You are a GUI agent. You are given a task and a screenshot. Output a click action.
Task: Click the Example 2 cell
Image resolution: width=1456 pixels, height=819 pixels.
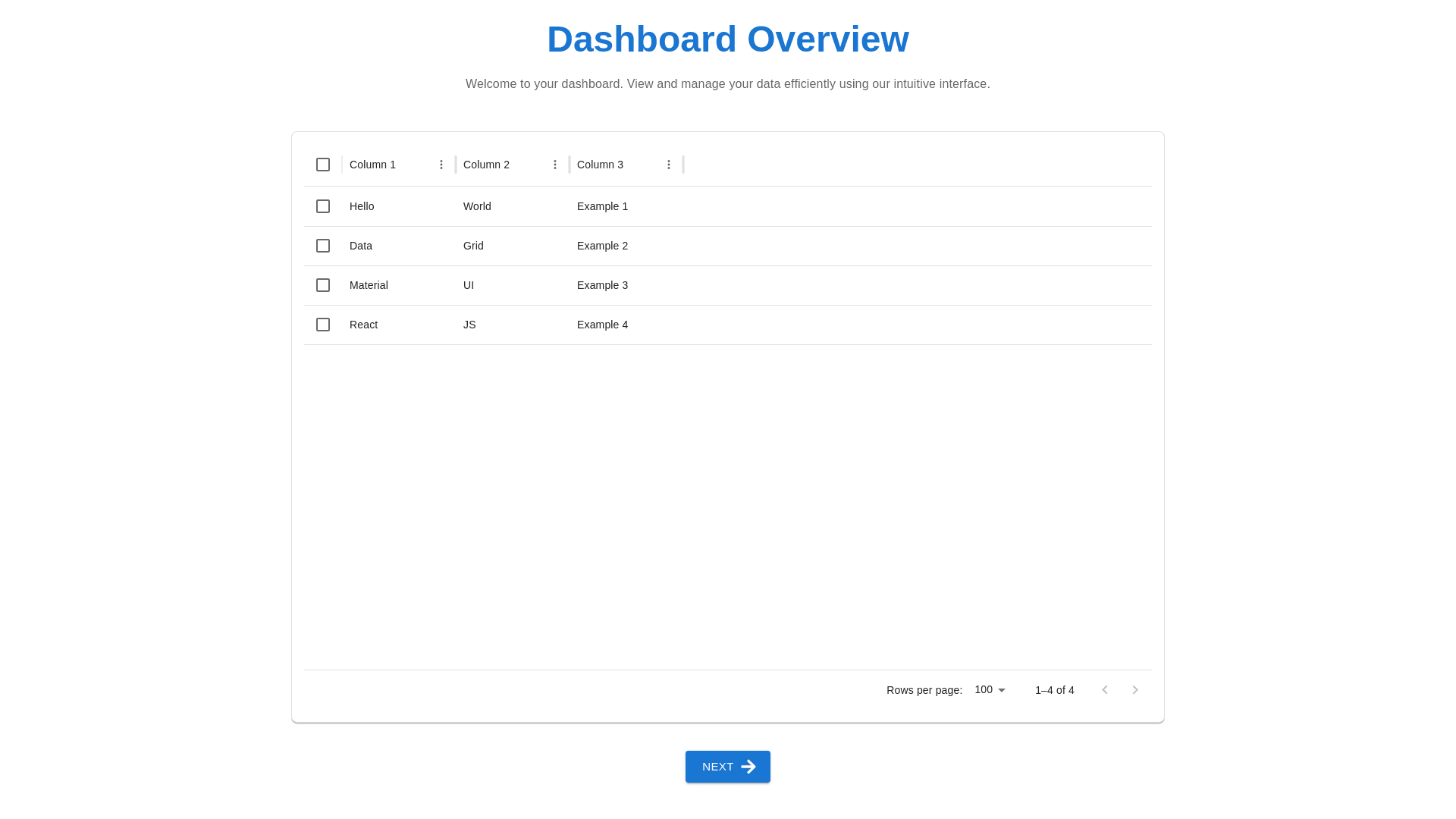(x=602, y=246)
